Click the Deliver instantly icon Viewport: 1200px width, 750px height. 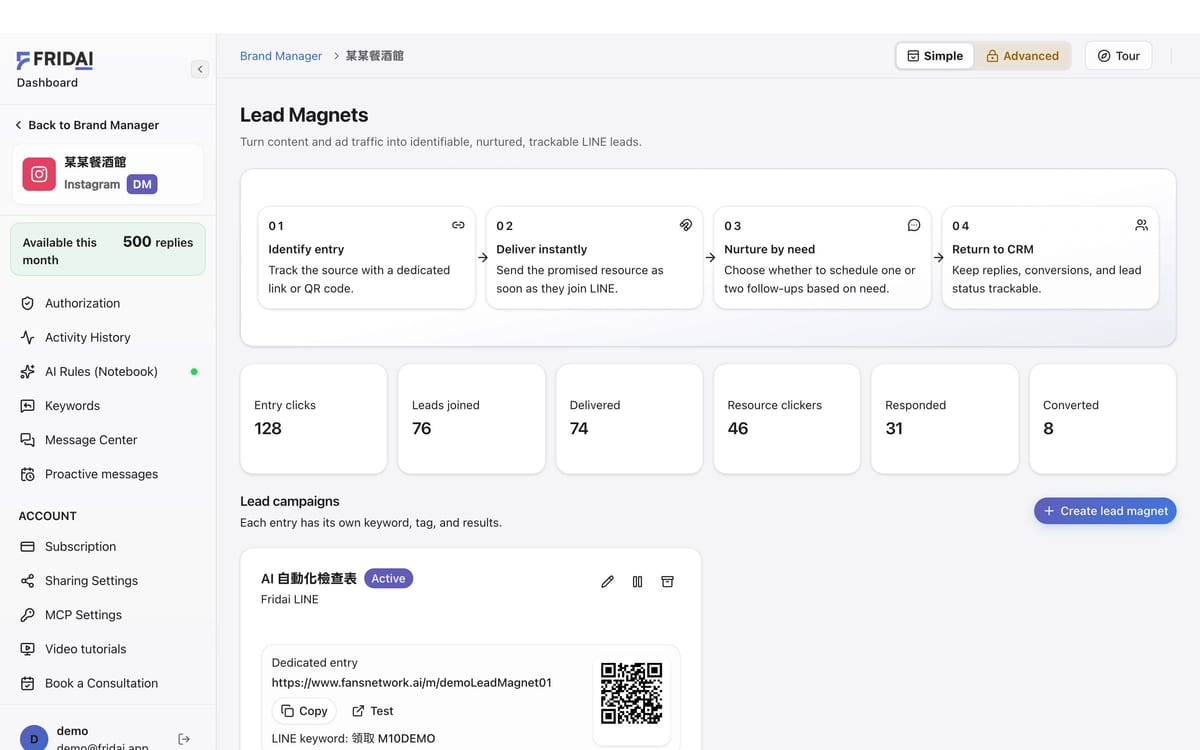click(x=686, y=225)
